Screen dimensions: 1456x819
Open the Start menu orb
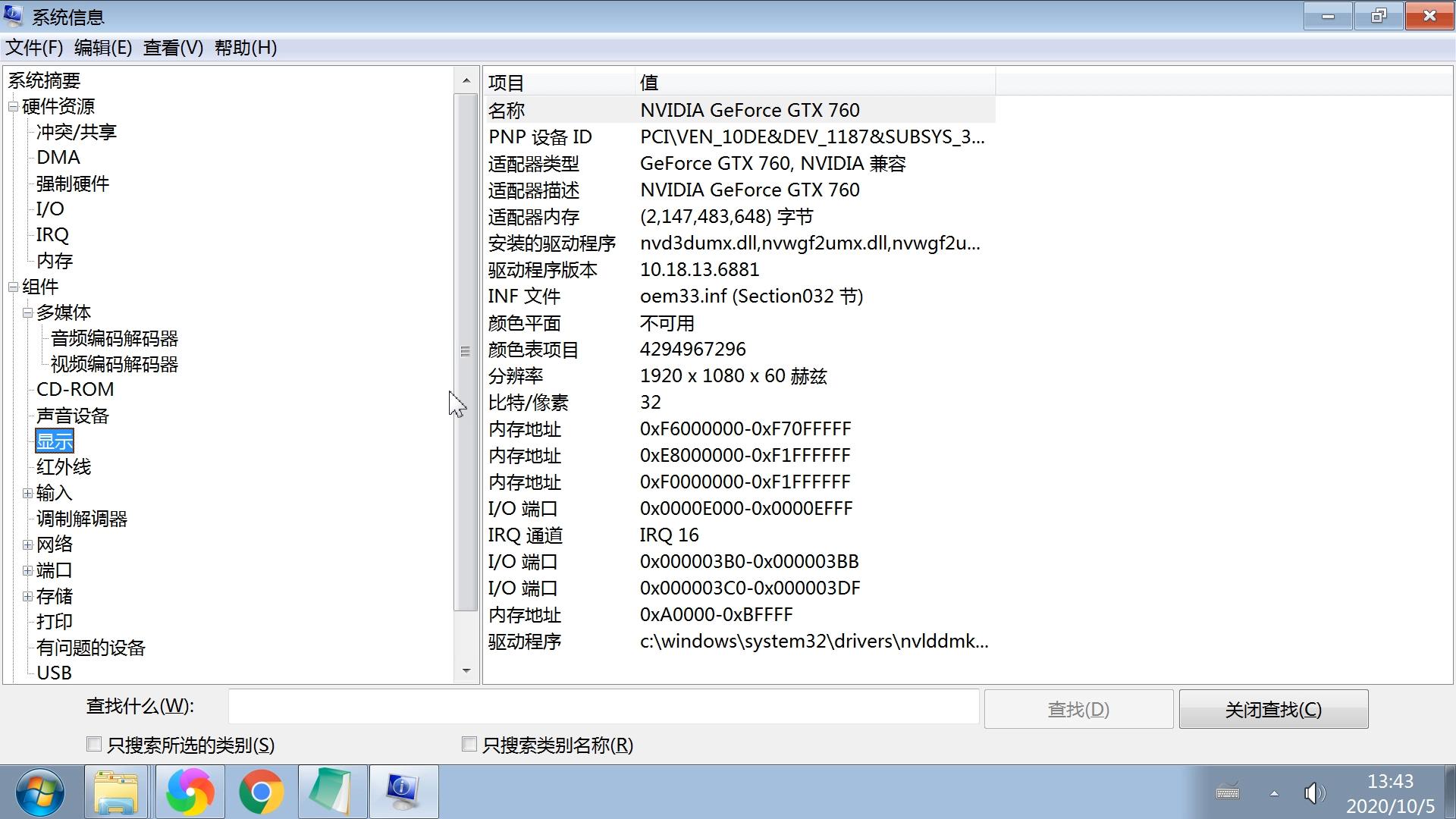click(39, 792)
